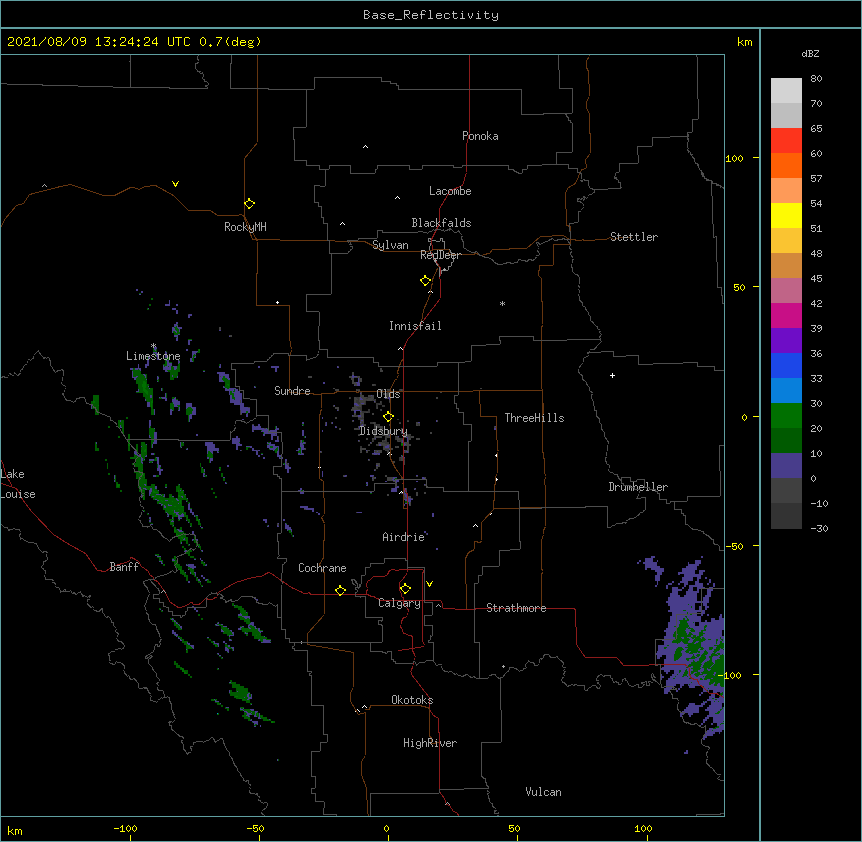Viewport: 862px width, 842px height.
Task: Click the Vulcan town label
Action: (x=543, y=792)
